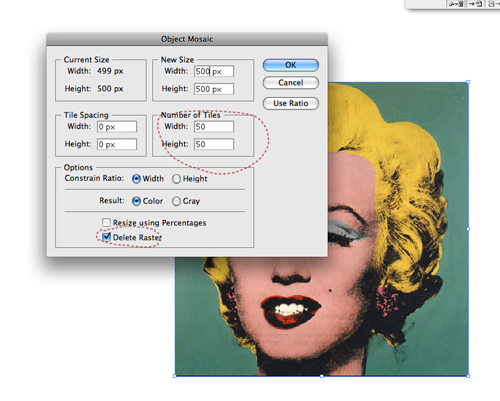This screenshot has width=500, height=401.
Task: Click the New Size Height field
Action: click(x=214, y=89)
